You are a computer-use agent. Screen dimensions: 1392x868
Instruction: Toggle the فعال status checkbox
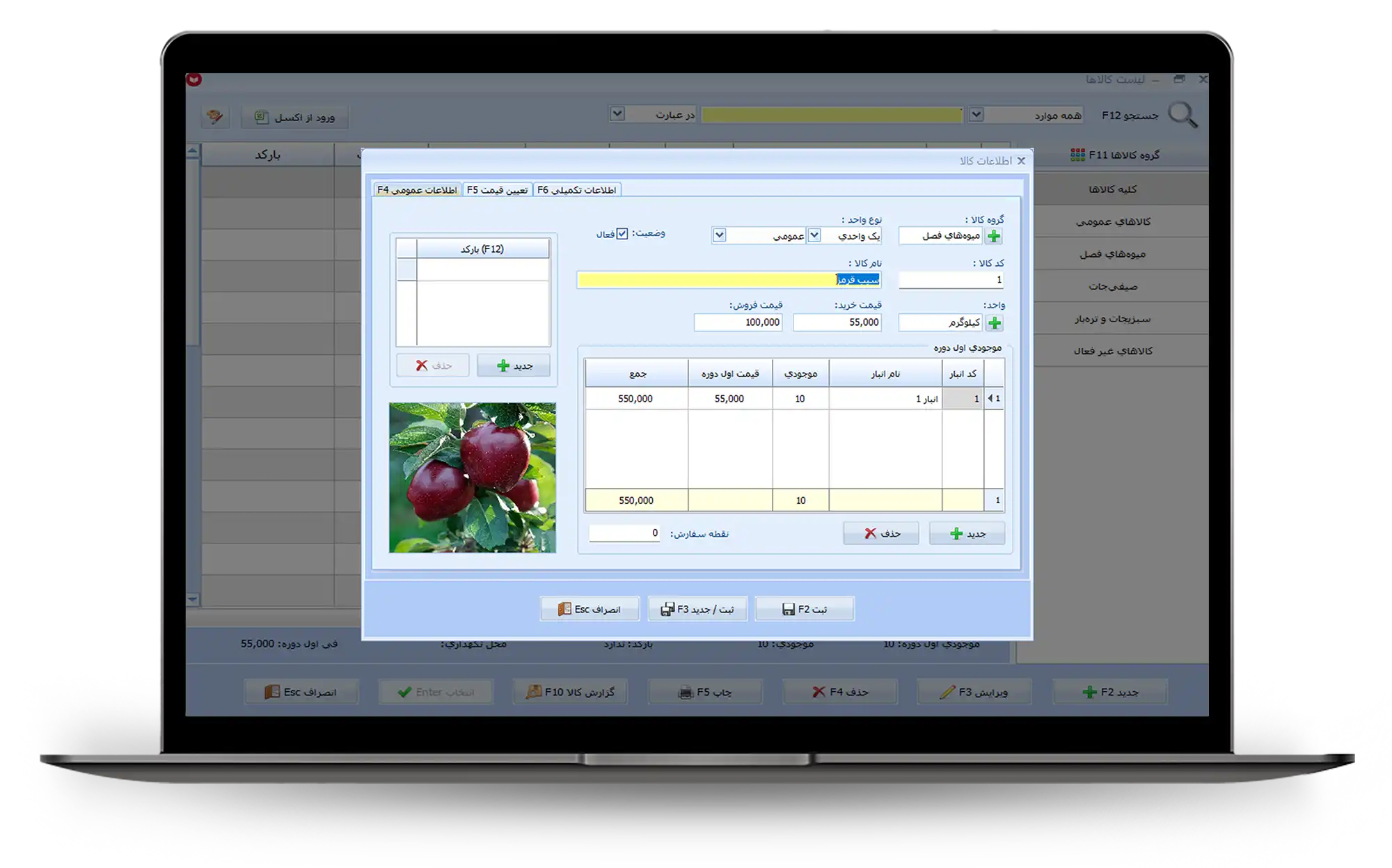(622, 234)
